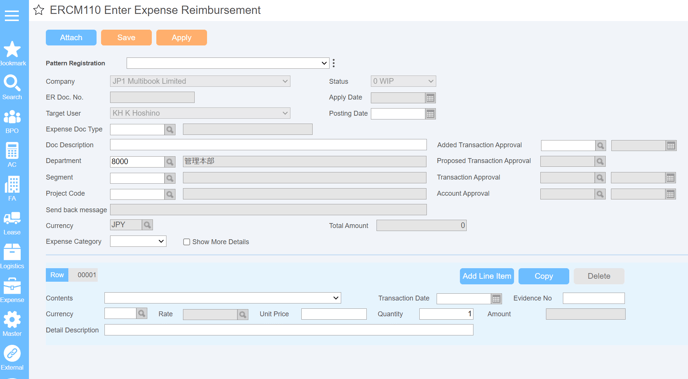Open the Search magnifier in sidebar
The width and height of the screenshot is (688, 379).
tap(12, 82)
